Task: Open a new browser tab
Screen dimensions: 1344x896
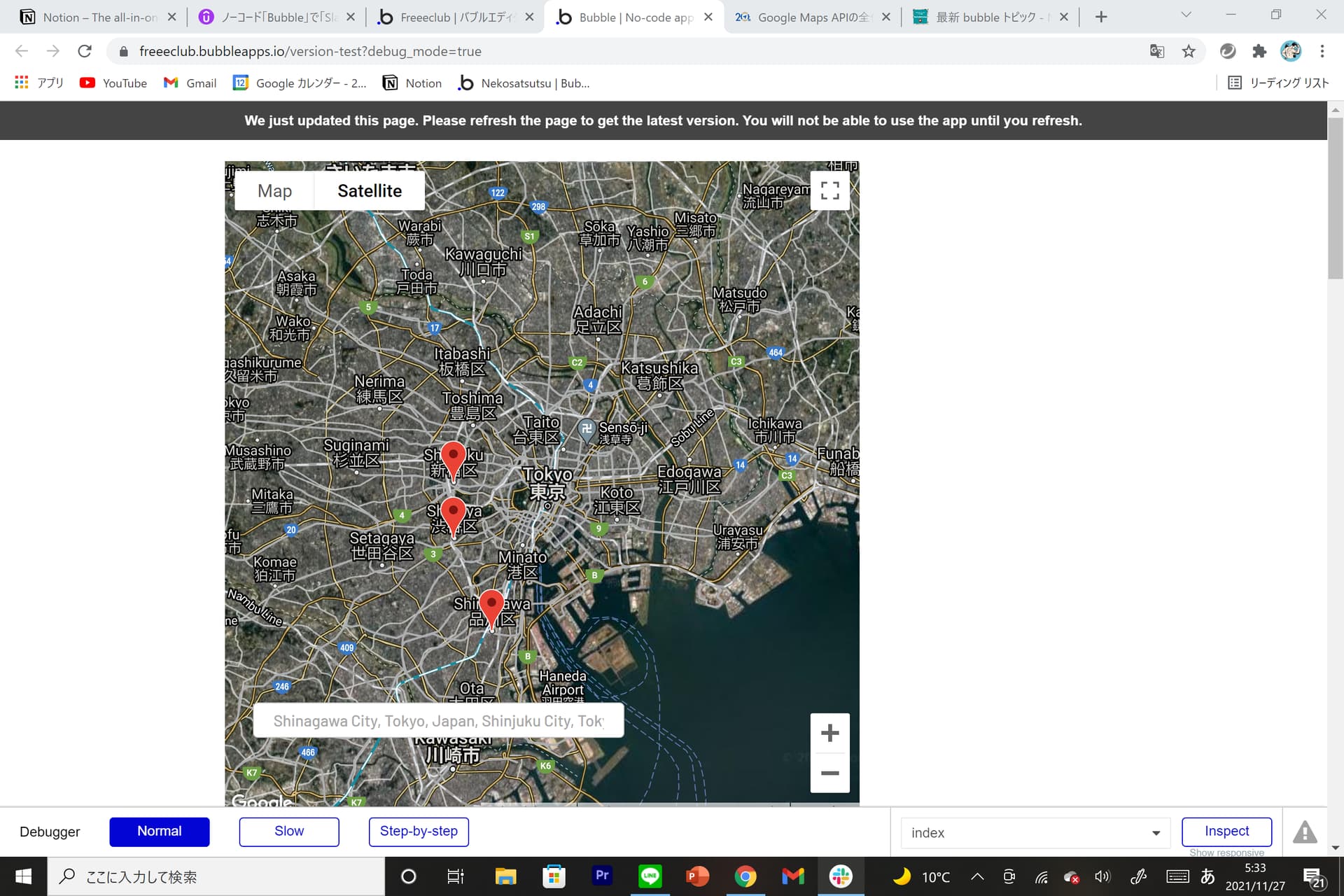Action: click(x=1101, y=17)
